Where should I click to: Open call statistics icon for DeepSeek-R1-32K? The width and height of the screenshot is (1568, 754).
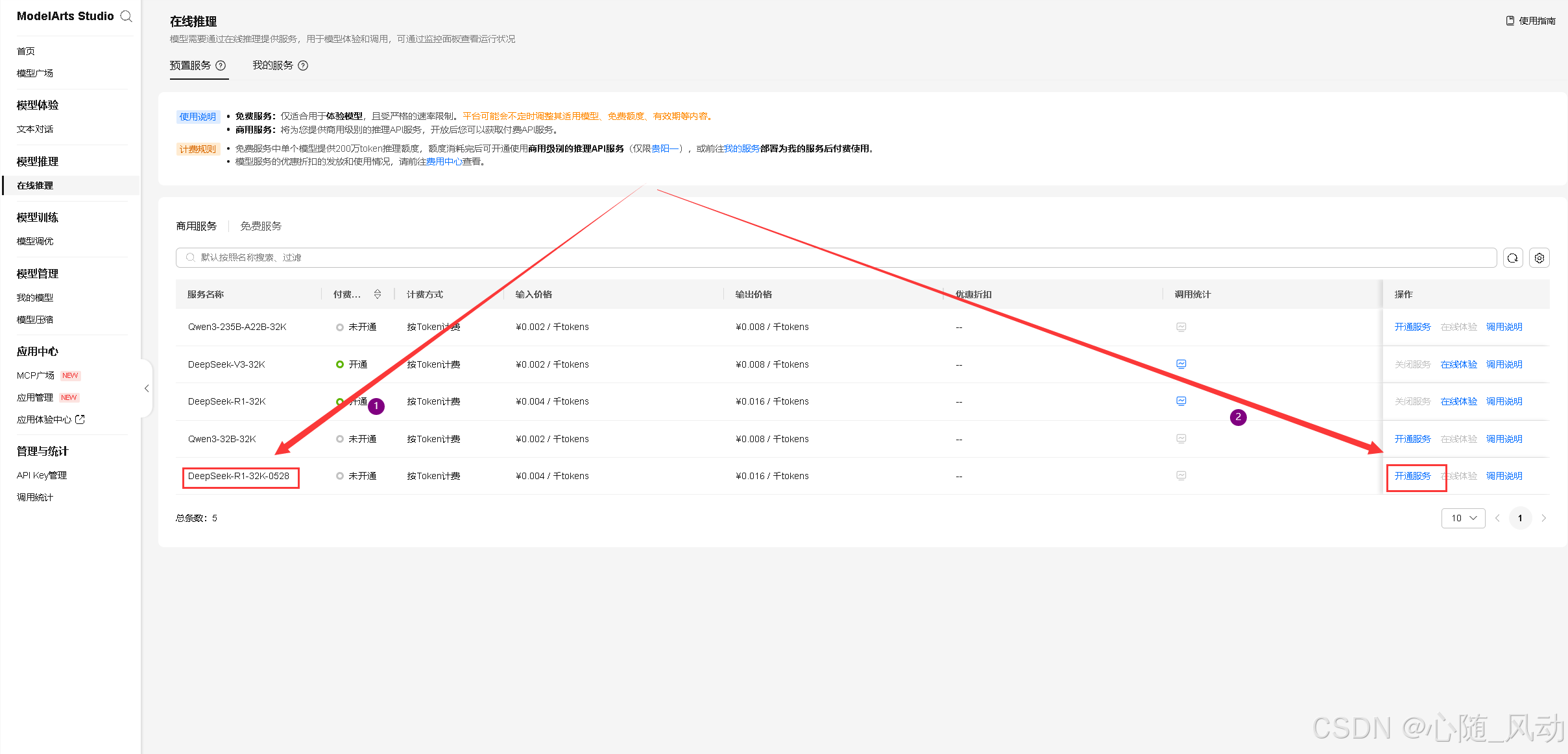(1181, 401)
